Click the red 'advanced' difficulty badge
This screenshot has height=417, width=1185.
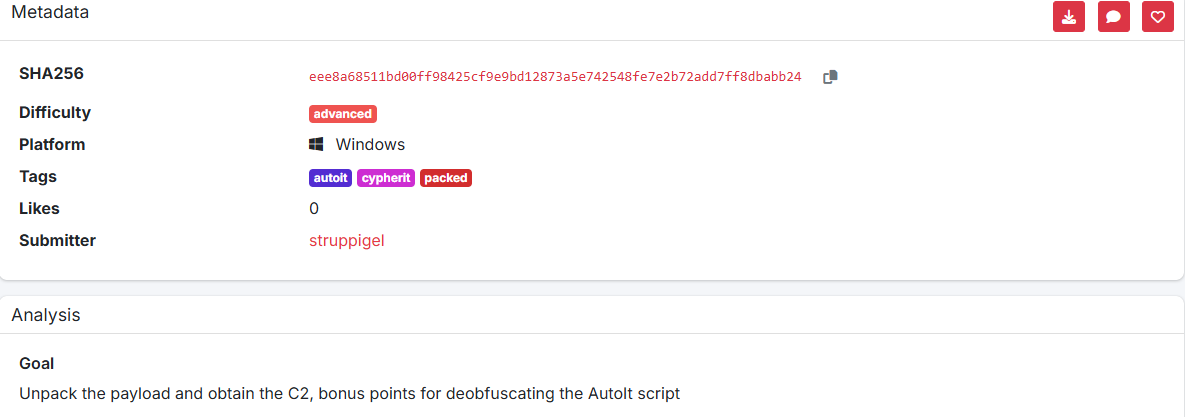point(343,114)
